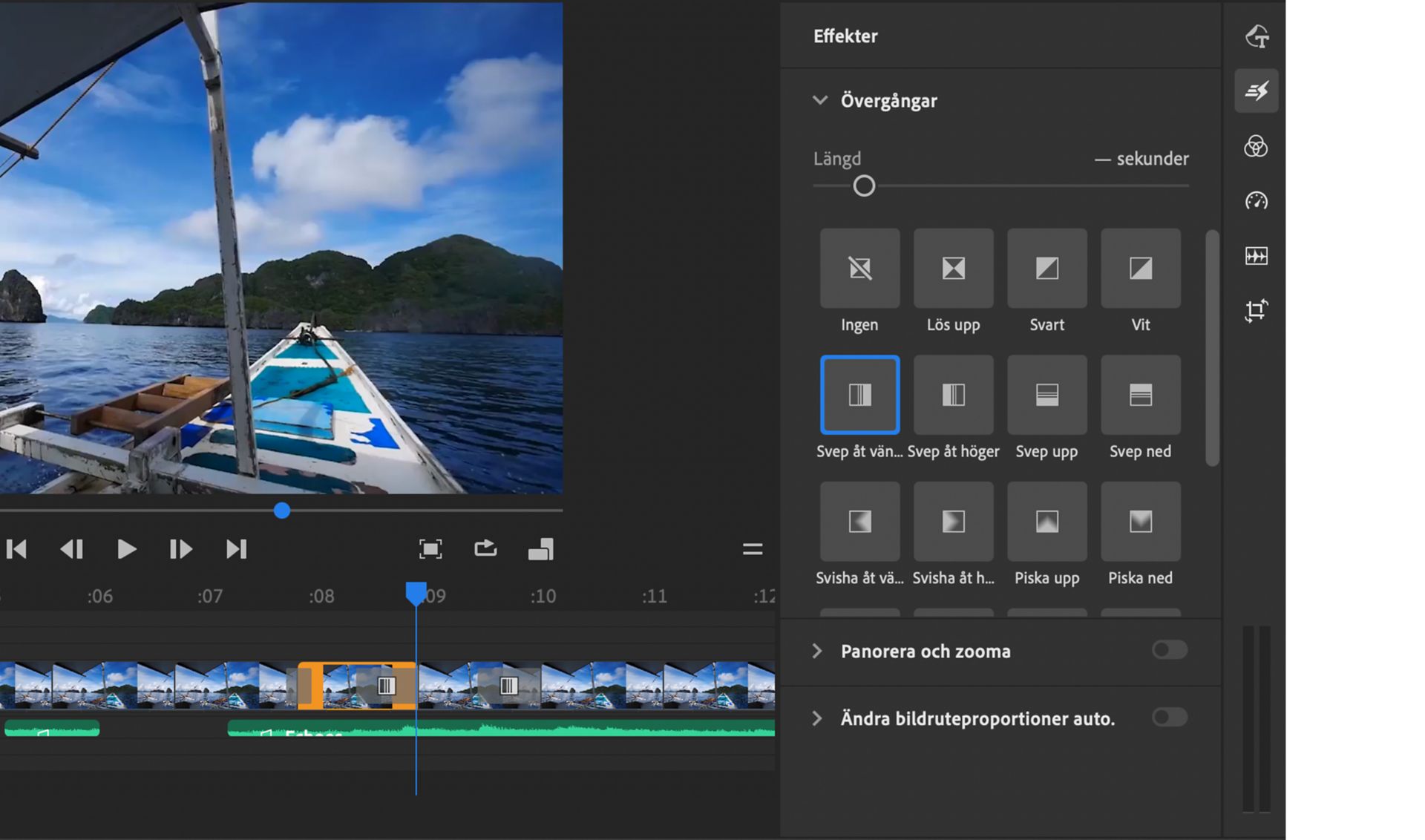Open the Color overlapping-circles panel icon
The height and width of the screenshot is (840, 1425).
coord(1256,146)
